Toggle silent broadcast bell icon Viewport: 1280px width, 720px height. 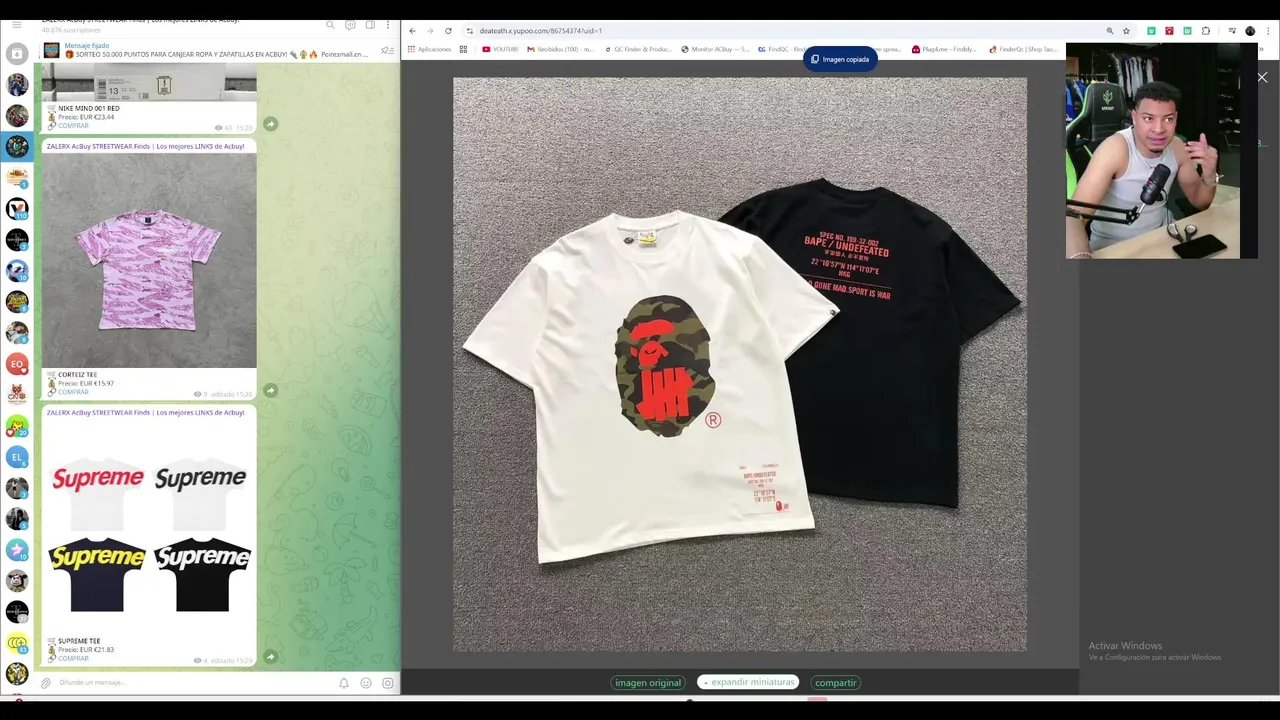pos(343,683)
